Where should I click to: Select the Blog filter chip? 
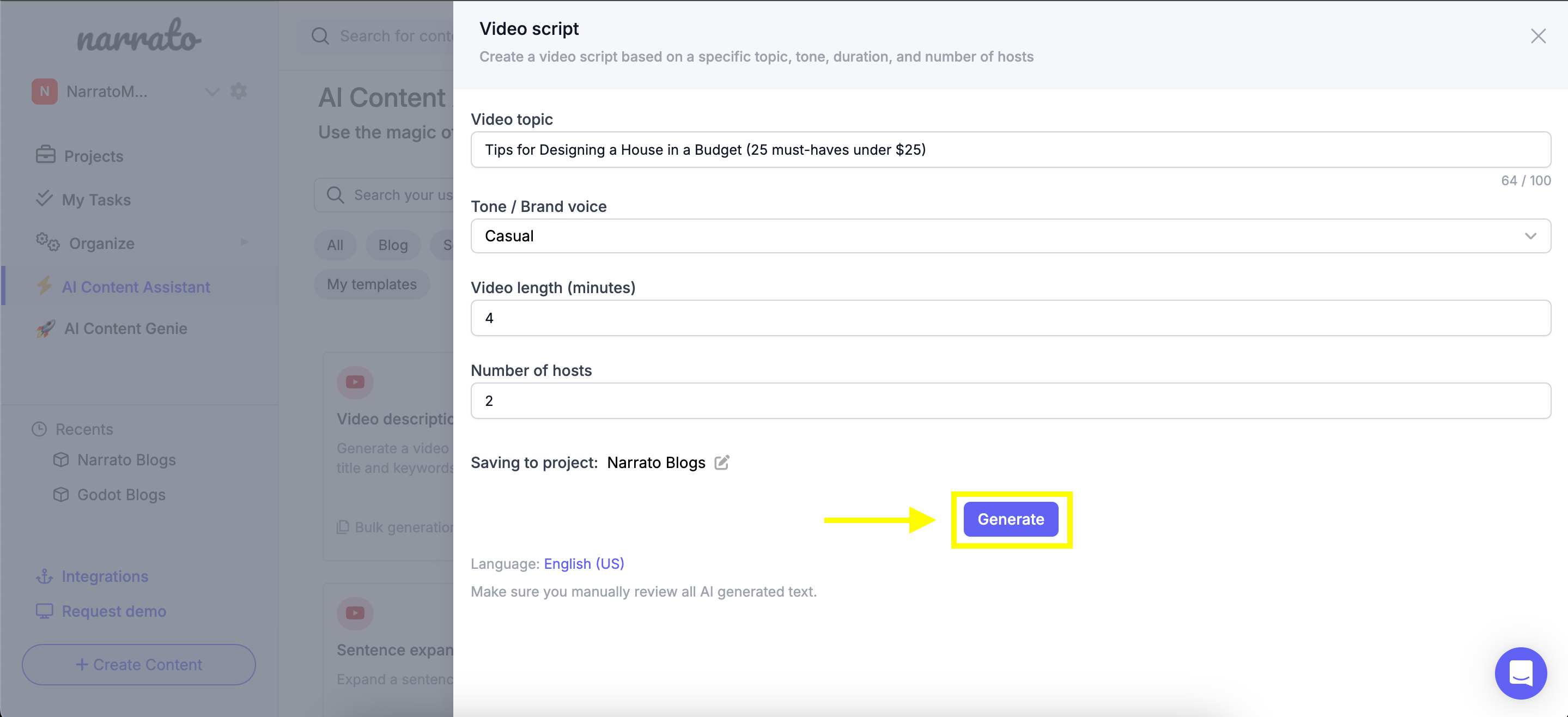click(x=393, y=245)
